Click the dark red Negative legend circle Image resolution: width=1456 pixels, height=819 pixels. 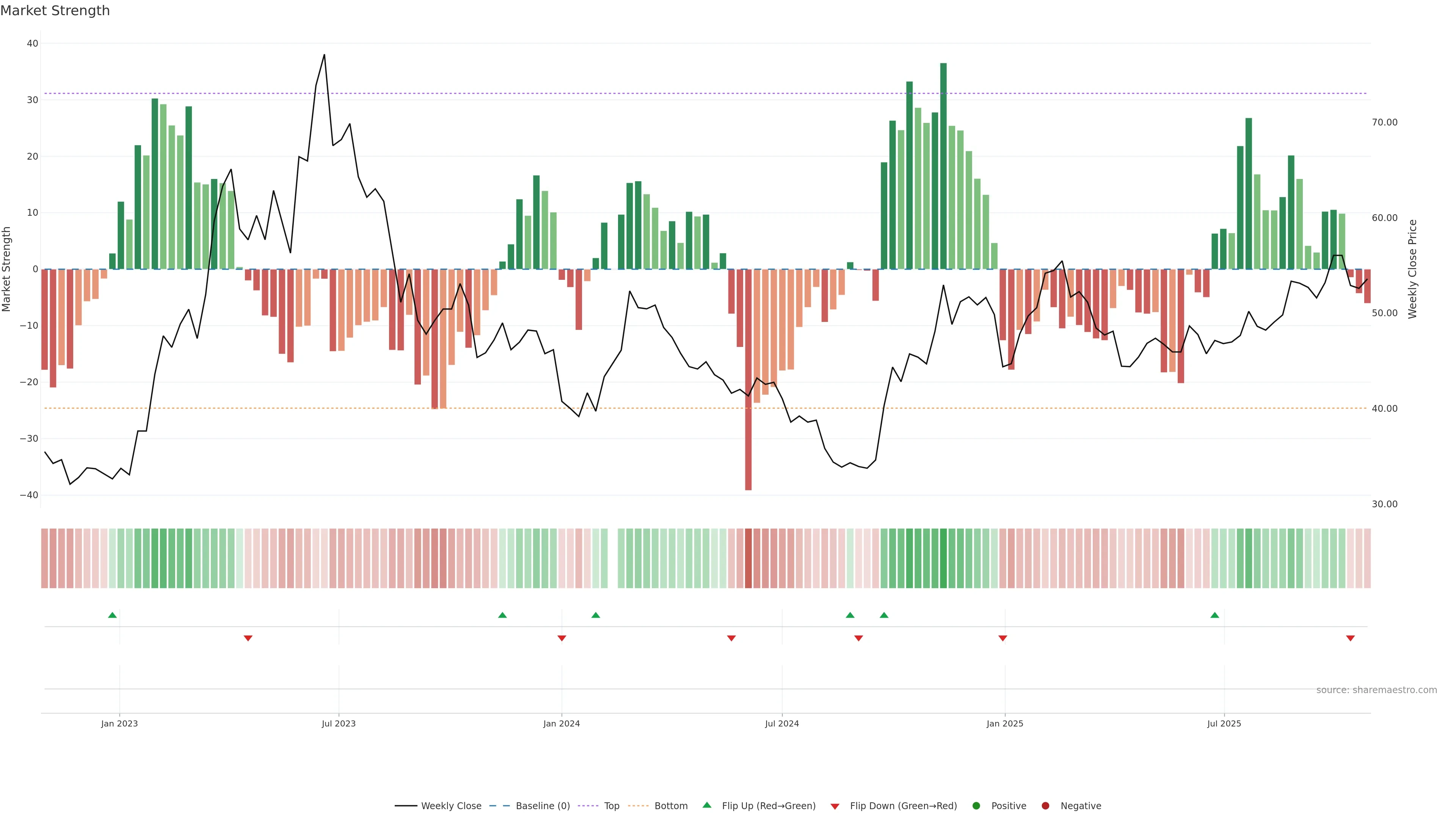(1045, 805)
